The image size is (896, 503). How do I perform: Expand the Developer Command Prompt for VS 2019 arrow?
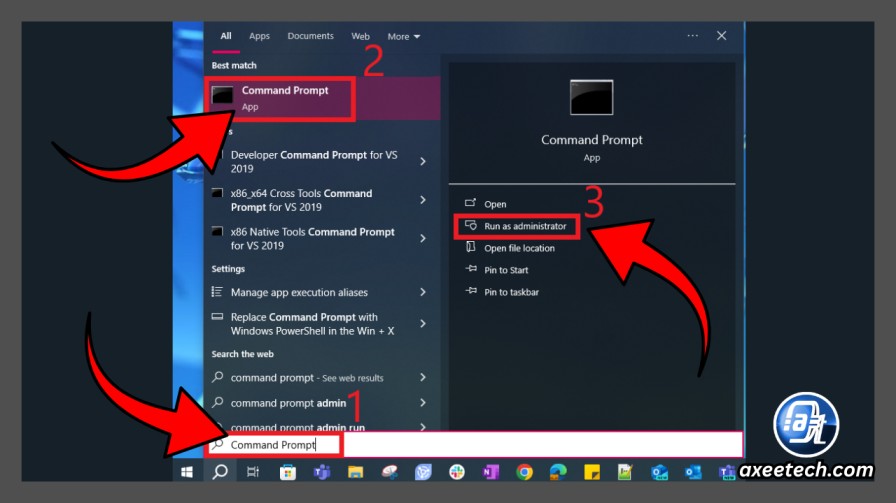click(x=423, y=162)
